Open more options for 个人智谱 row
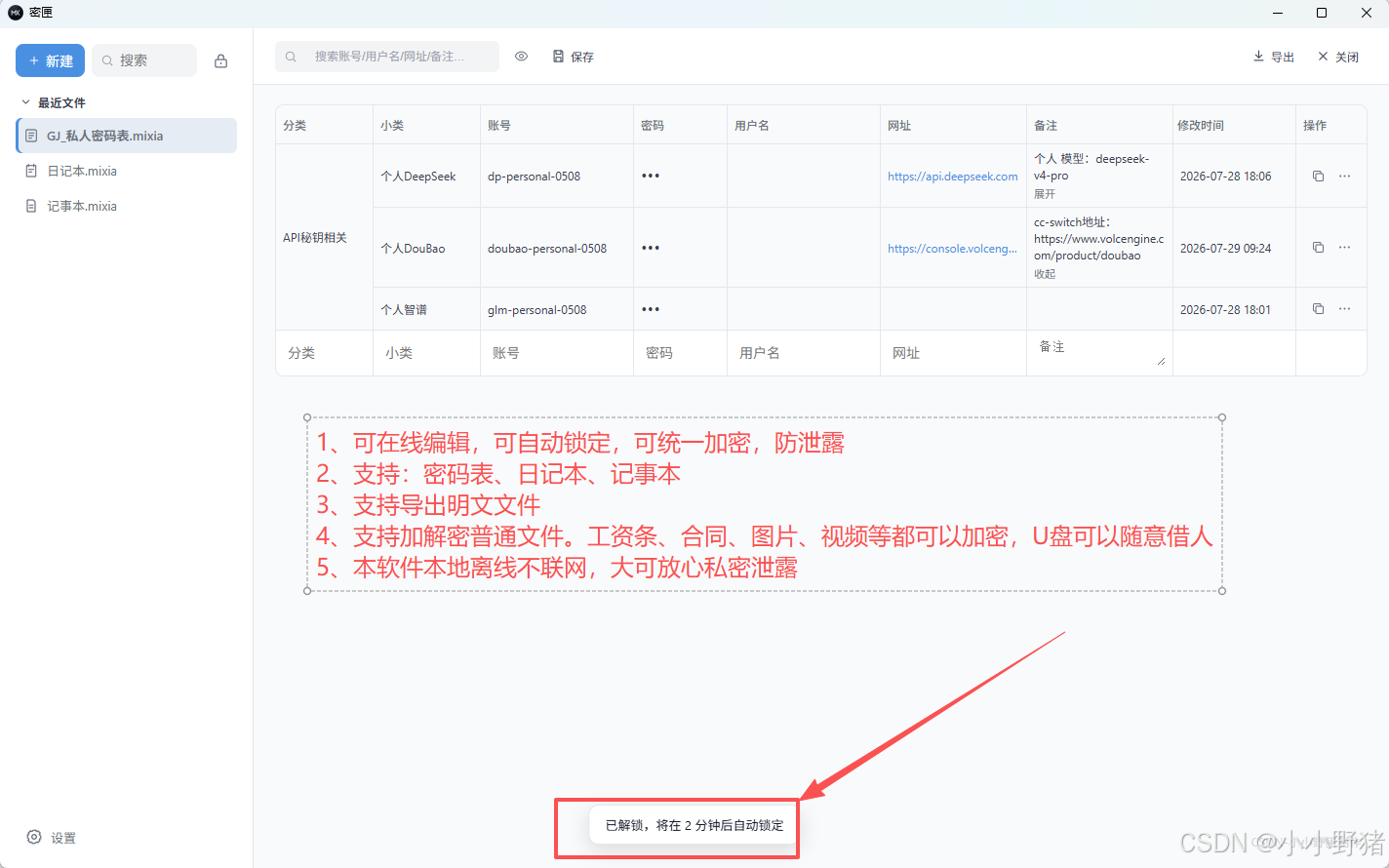This screenshot has width=1389, height=868. [1344, 308]
